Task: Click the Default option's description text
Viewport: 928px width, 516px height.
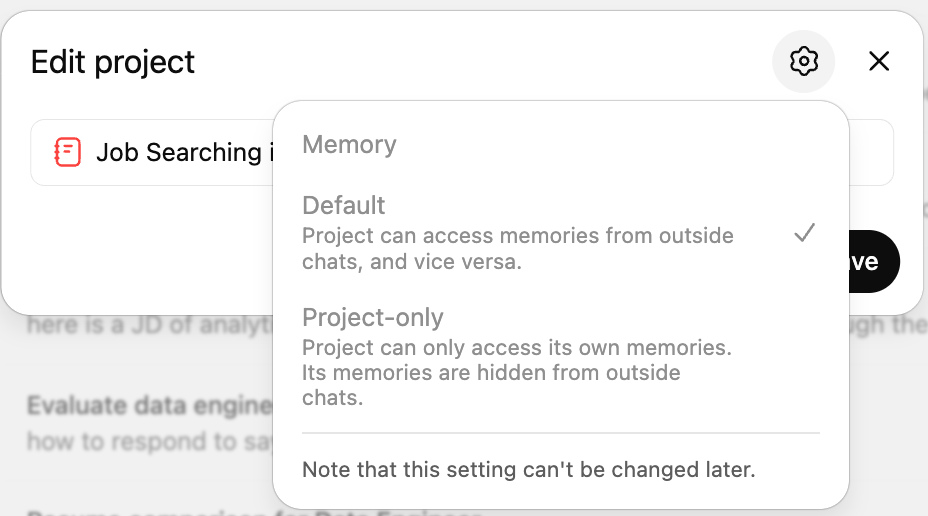Action: point(517,249)
